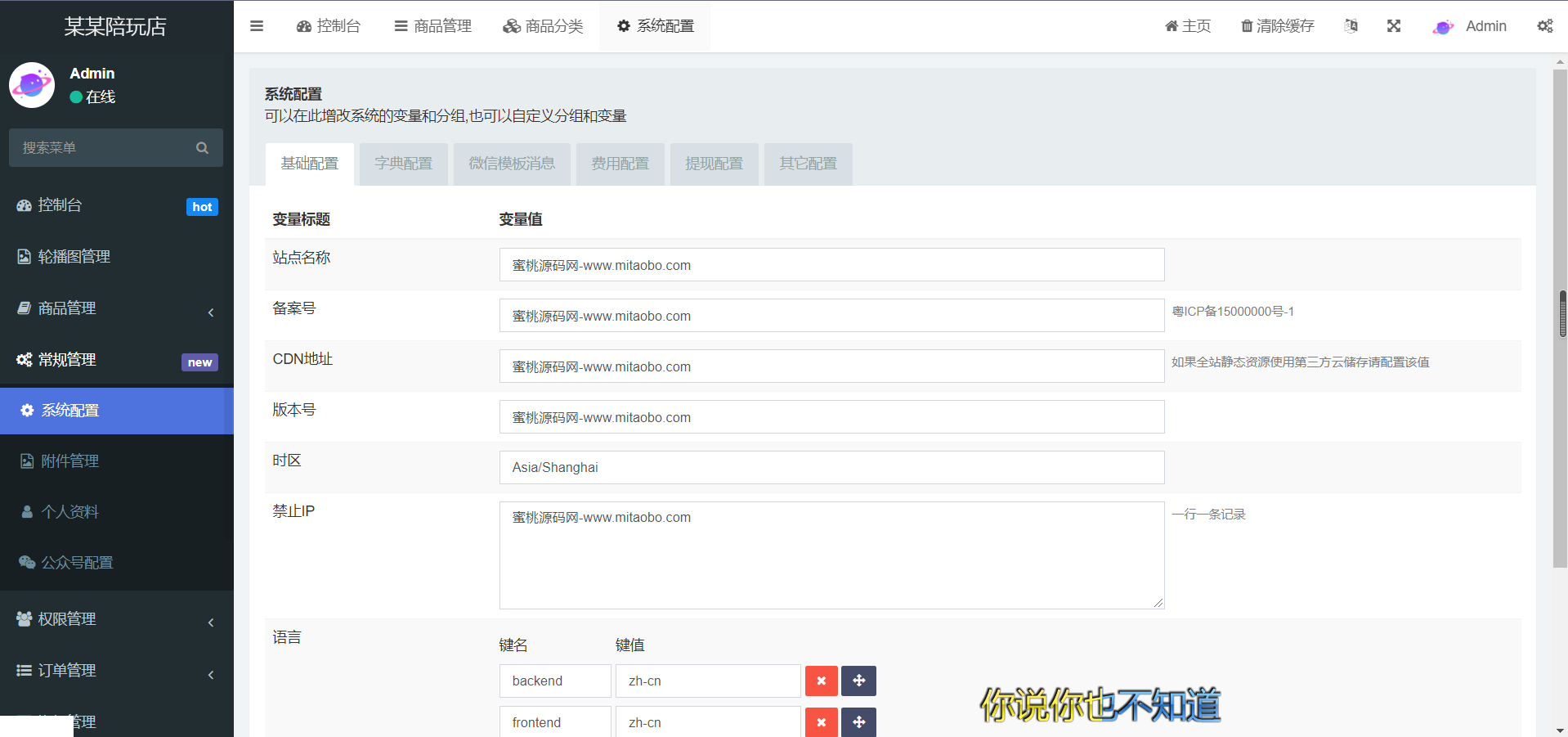Screen dimensions: 1568x737
Task: Open 附件管理 in the sidebar
Action: click(117, 461)
